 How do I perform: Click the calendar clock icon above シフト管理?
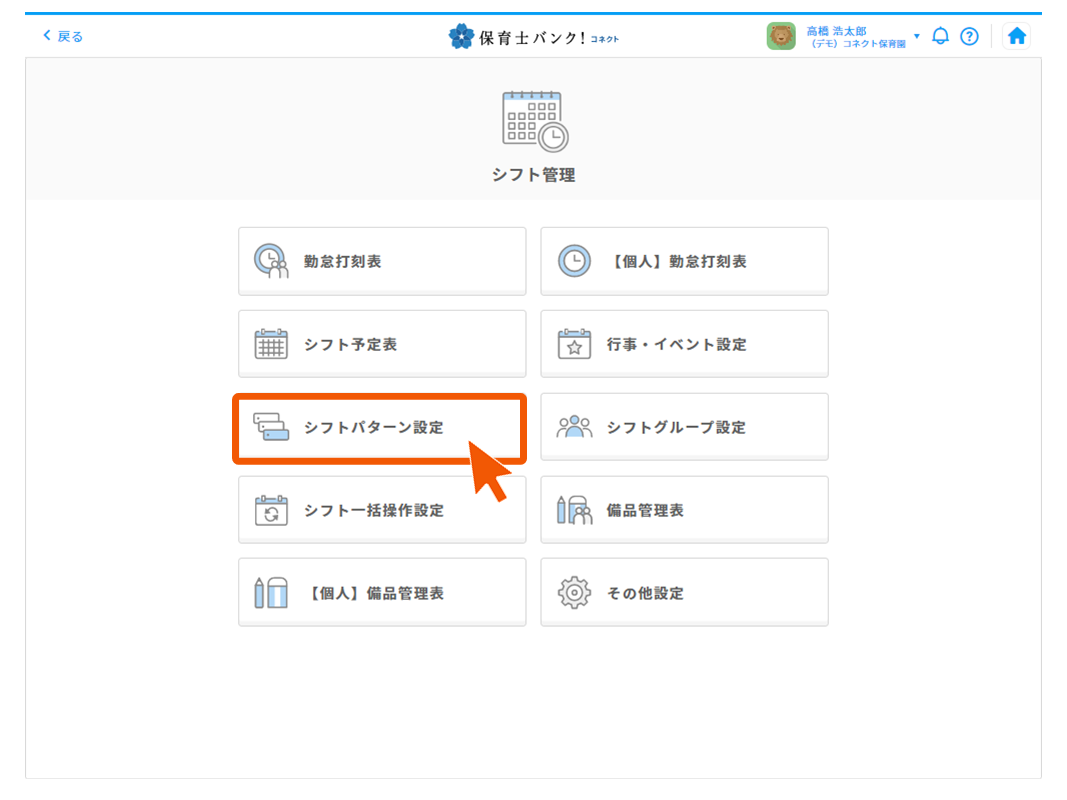click(x=534, y=121)
